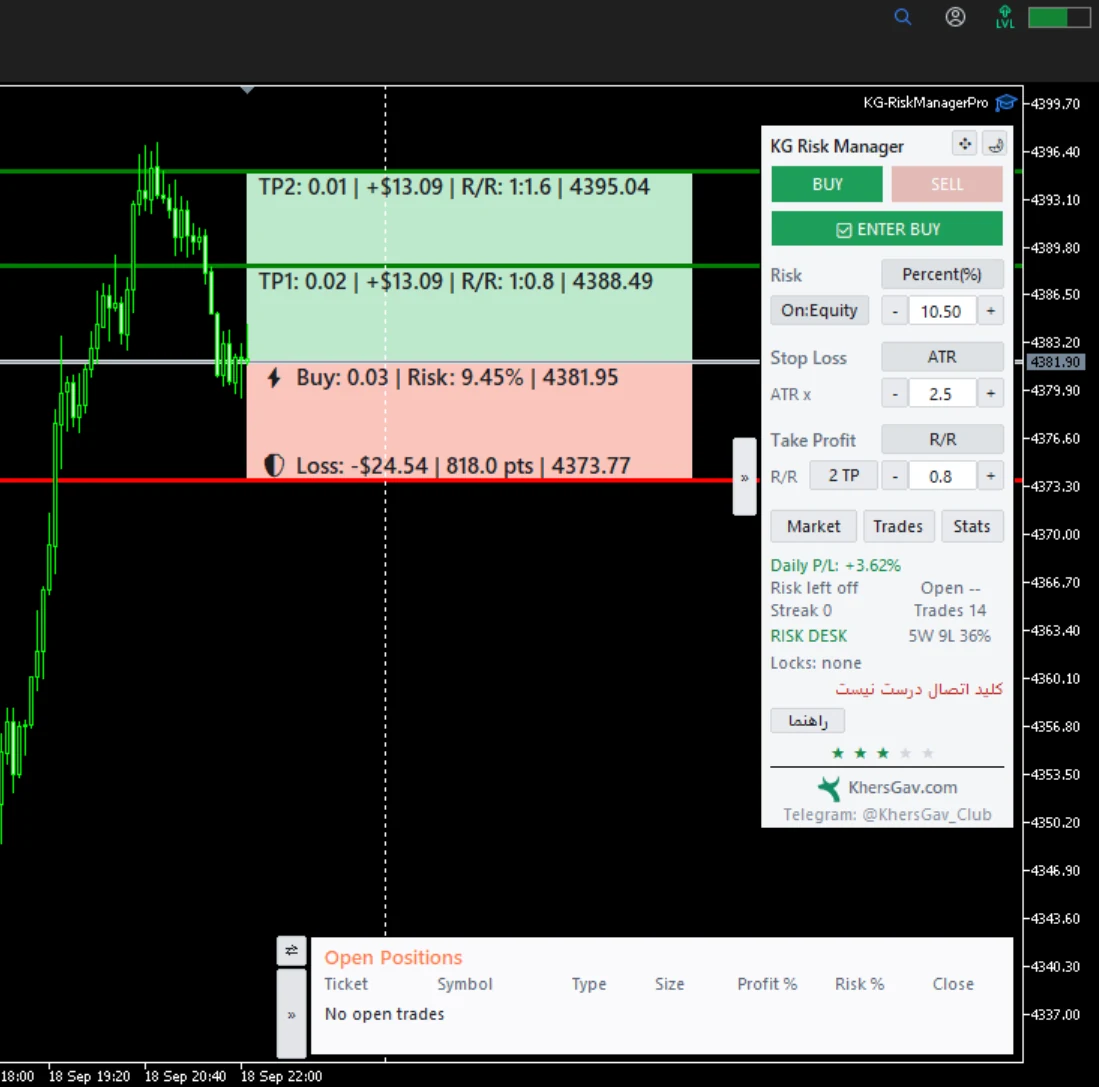
Task: Decrease the risk percent with the minus button
Action: pos(894,311)
